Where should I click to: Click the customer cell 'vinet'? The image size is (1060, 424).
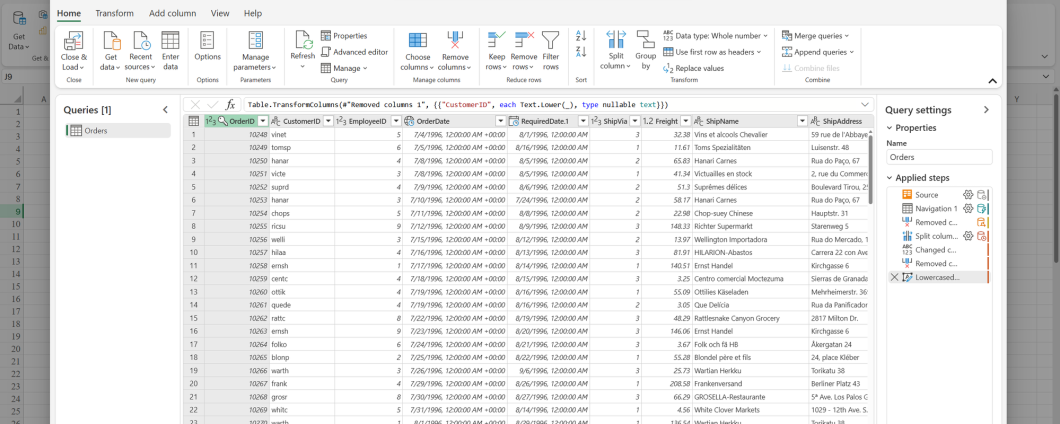tap(302, 135)
